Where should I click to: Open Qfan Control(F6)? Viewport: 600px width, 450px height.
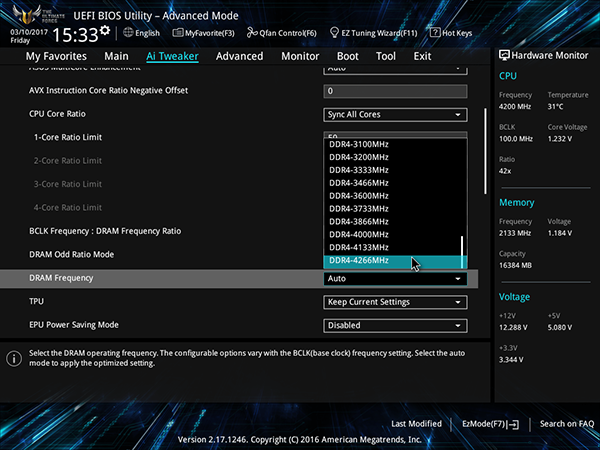point(282,33)
